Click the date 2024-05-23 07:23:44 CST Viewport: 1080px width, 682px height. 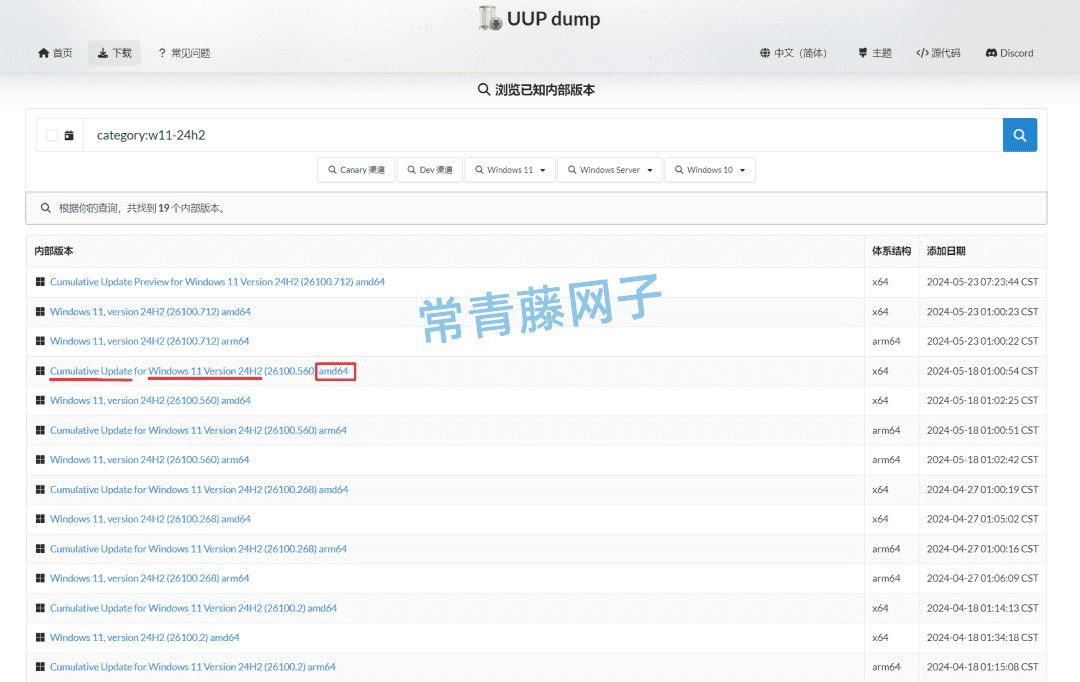[x=982, y=282]
